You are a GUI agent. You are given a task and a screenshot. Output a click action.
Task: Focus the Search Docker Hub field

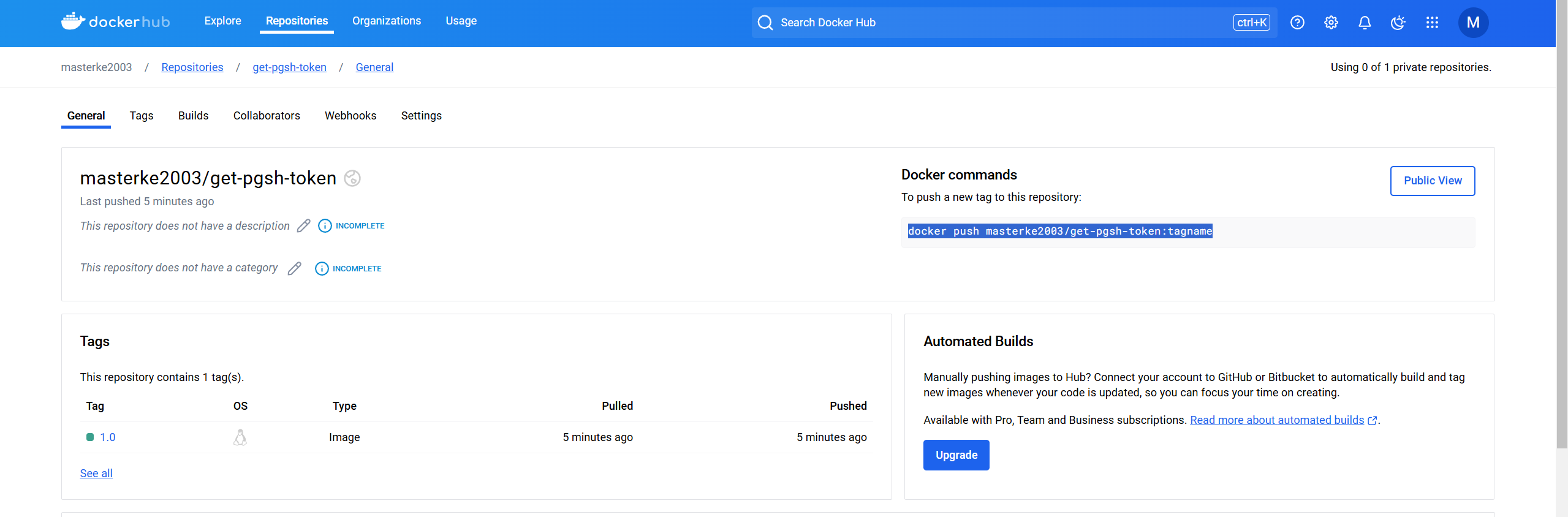coord(1014,23)
